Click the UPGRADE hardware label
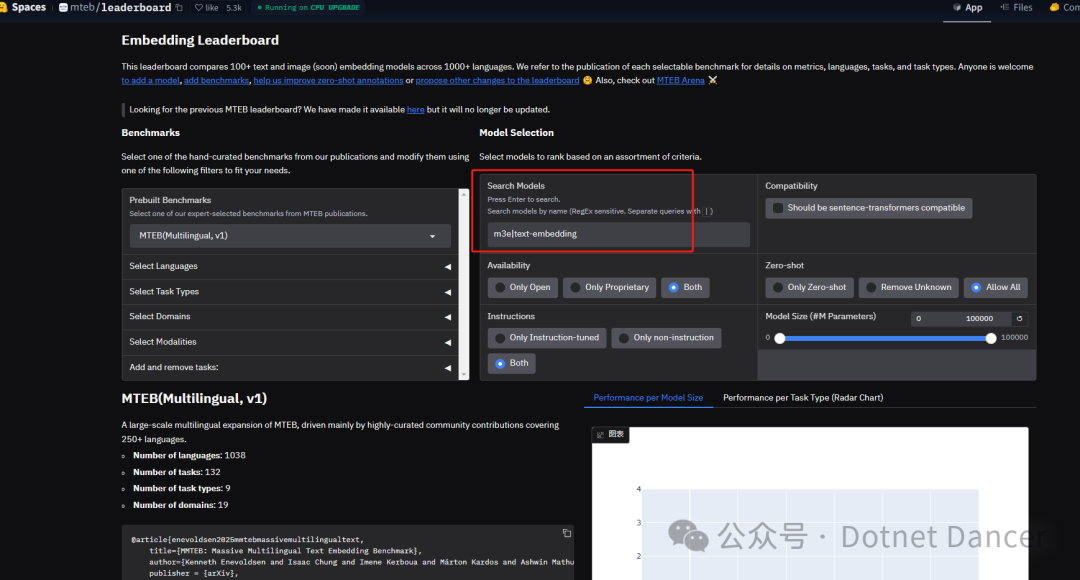The height and width of the screenshot is (580, 1080). 344,8
